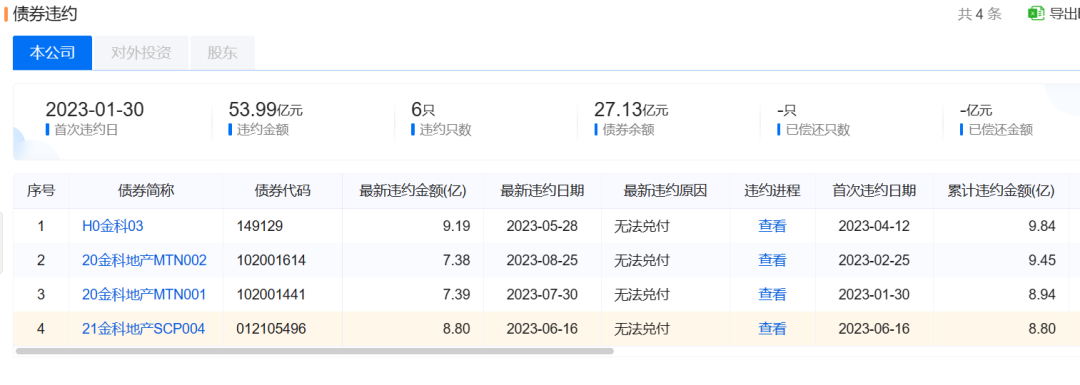Image resolution: width=1080 pixels, height=385 pixels.
Task: Click the 累计违约金额(亿) column header
Action: (x=1001, y=191)
